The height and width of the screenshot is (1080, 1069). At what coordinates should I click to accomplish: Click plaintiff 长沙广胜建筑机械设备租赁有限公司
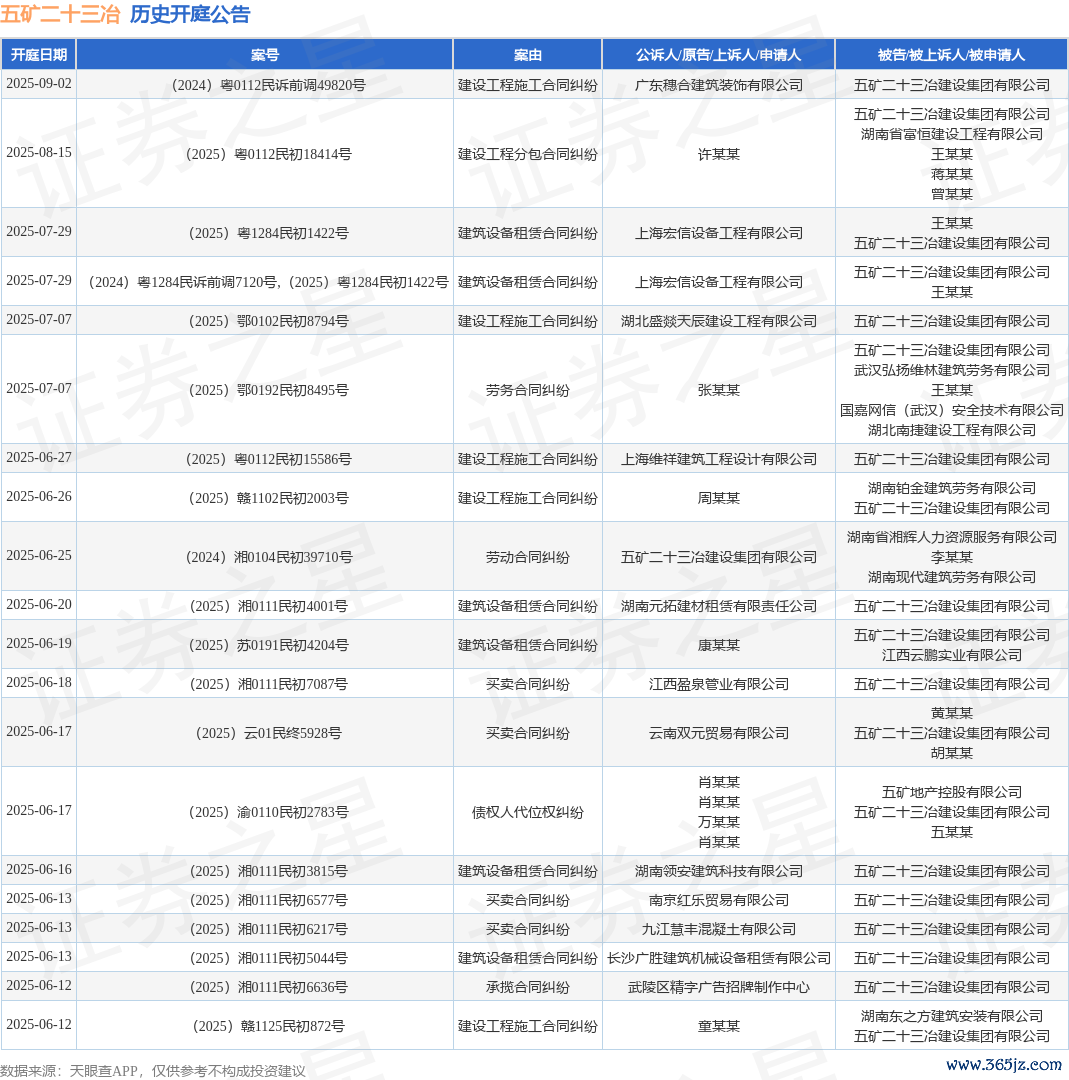[x=718, y=958]
